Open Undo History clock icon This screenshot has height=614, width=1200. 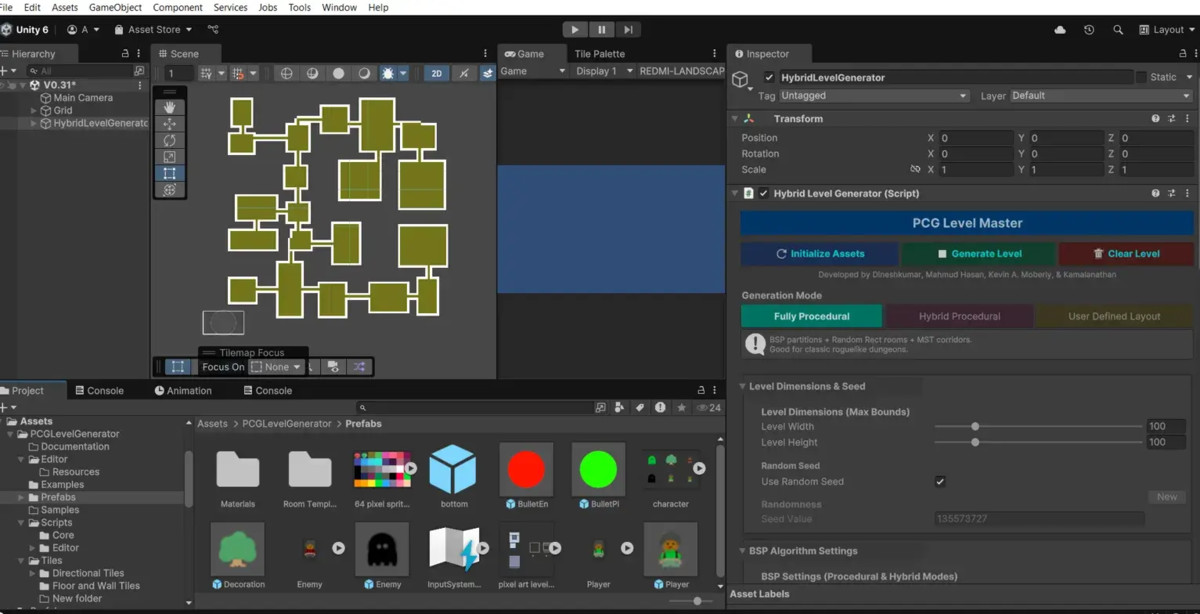click(x=1089, y=30)
